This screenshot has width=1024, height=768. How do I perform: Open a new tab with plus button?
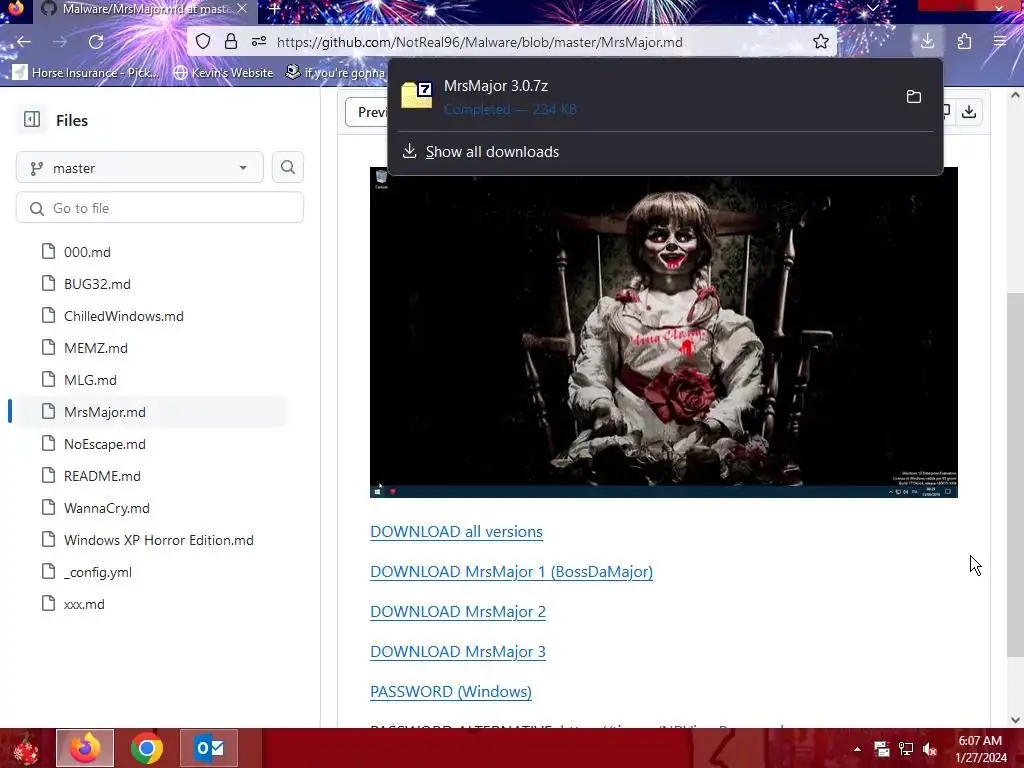pyautogui.click(x=275, y=9)
